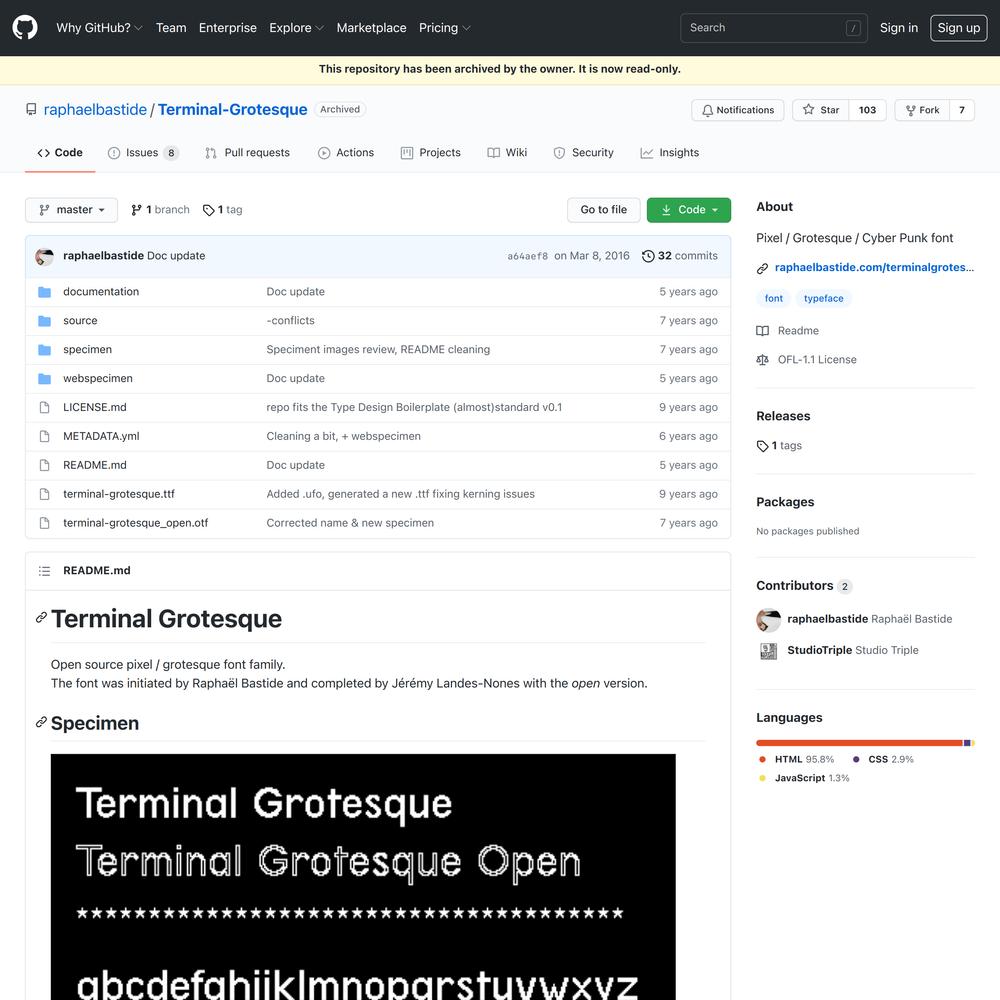Click raphaelbastide avatar in Contributors

(x=768, y=619)
